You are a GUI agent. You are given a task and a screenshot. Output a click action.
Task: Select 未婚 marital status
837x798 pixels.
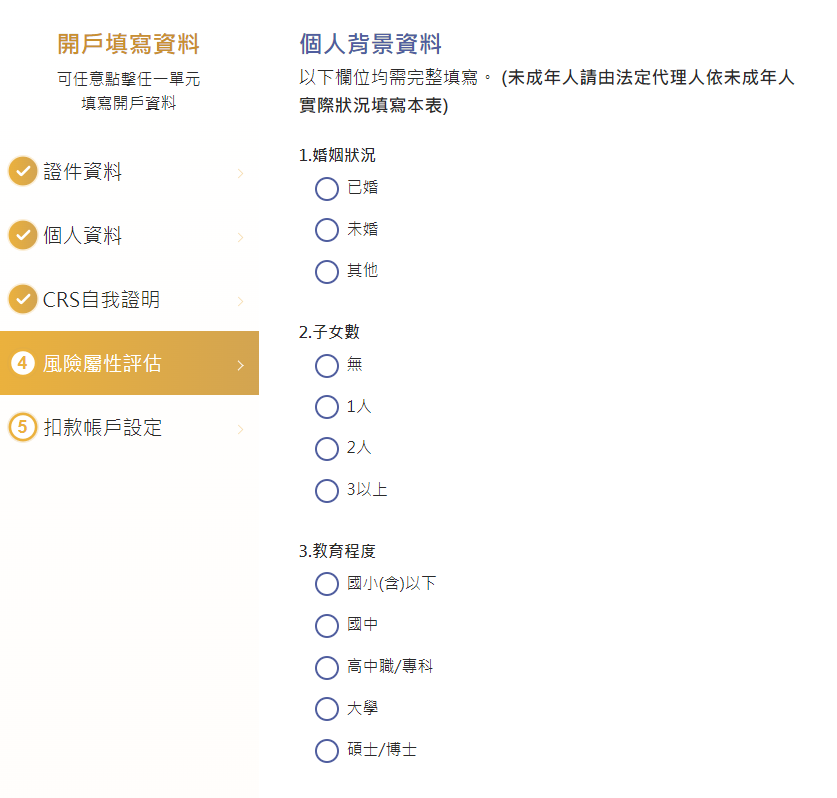[327, 230]
